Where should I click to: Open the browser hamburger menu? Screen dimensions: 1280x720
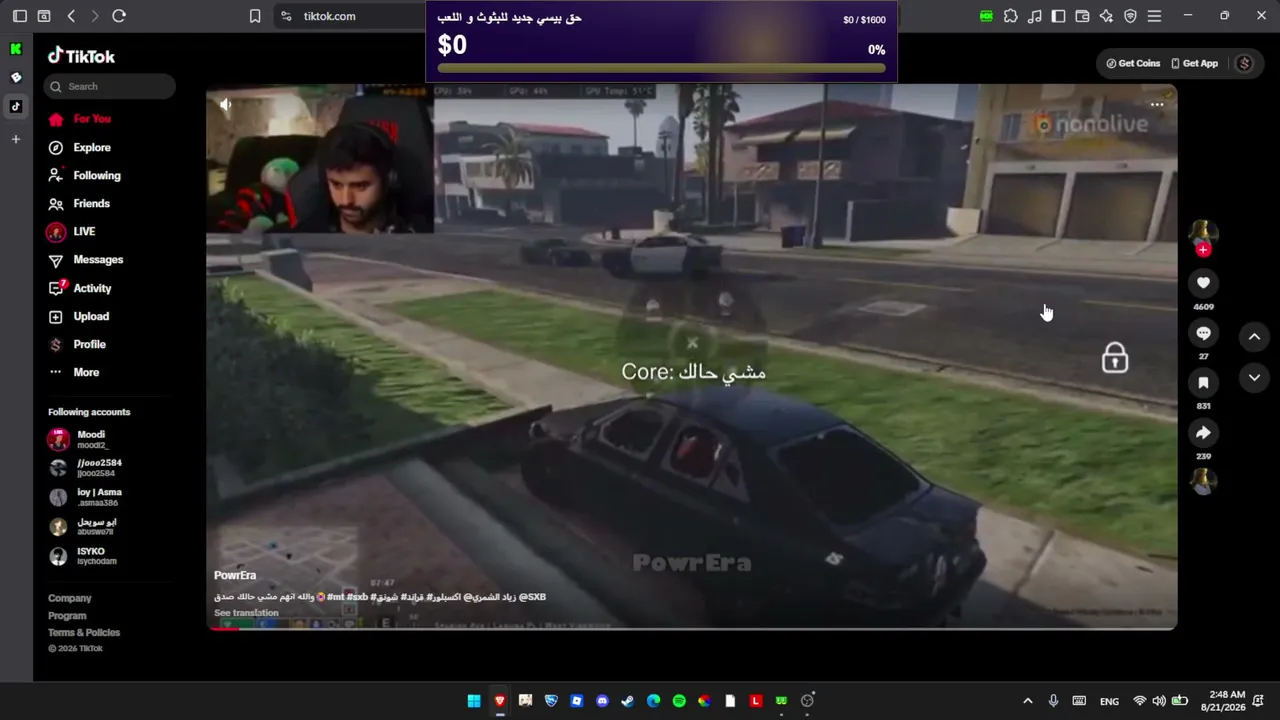1154,16
